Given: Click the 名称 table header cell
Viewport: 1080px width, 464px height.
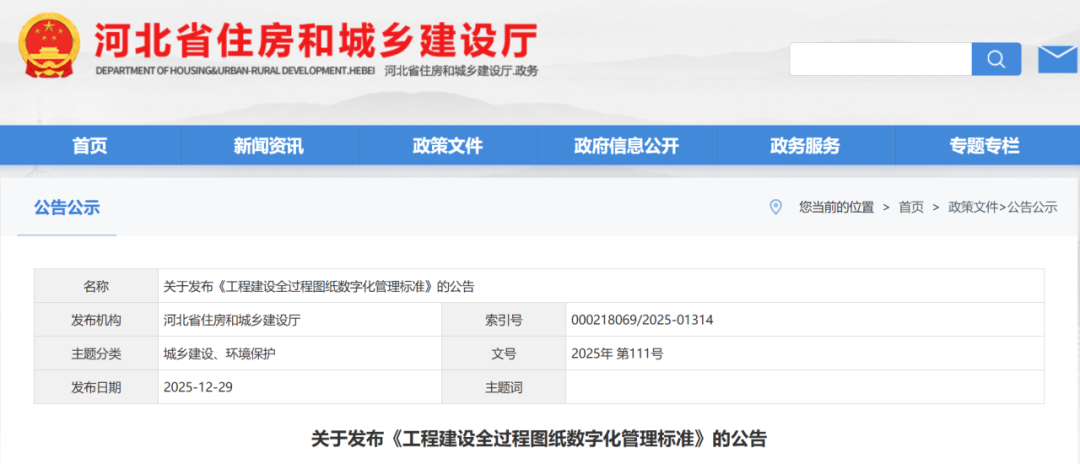Looking at the screenshot, I should coord(96,286).
